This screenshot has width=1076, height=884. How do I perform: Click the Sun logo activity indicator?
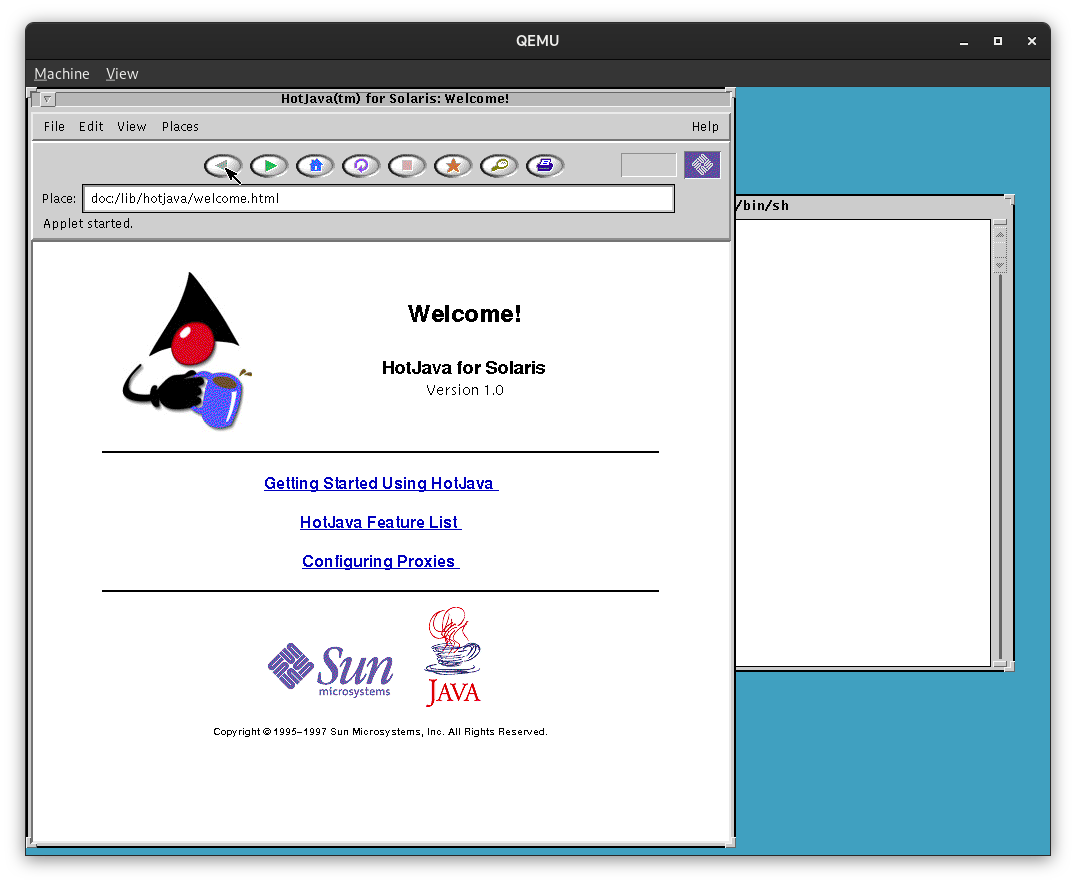pos(702,165)
